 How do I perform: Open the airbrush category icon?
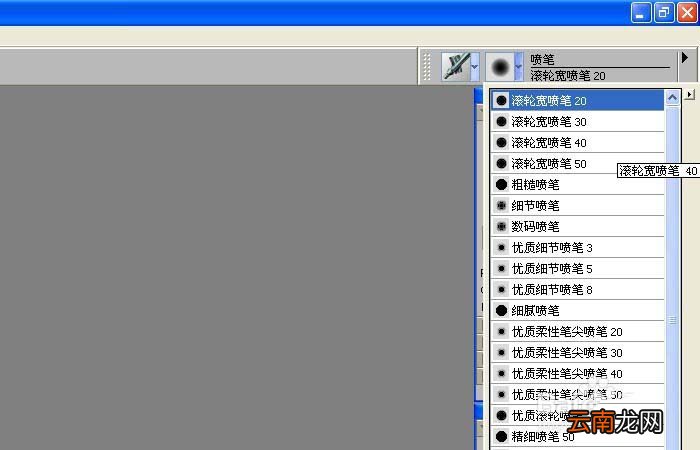(455, 67)
